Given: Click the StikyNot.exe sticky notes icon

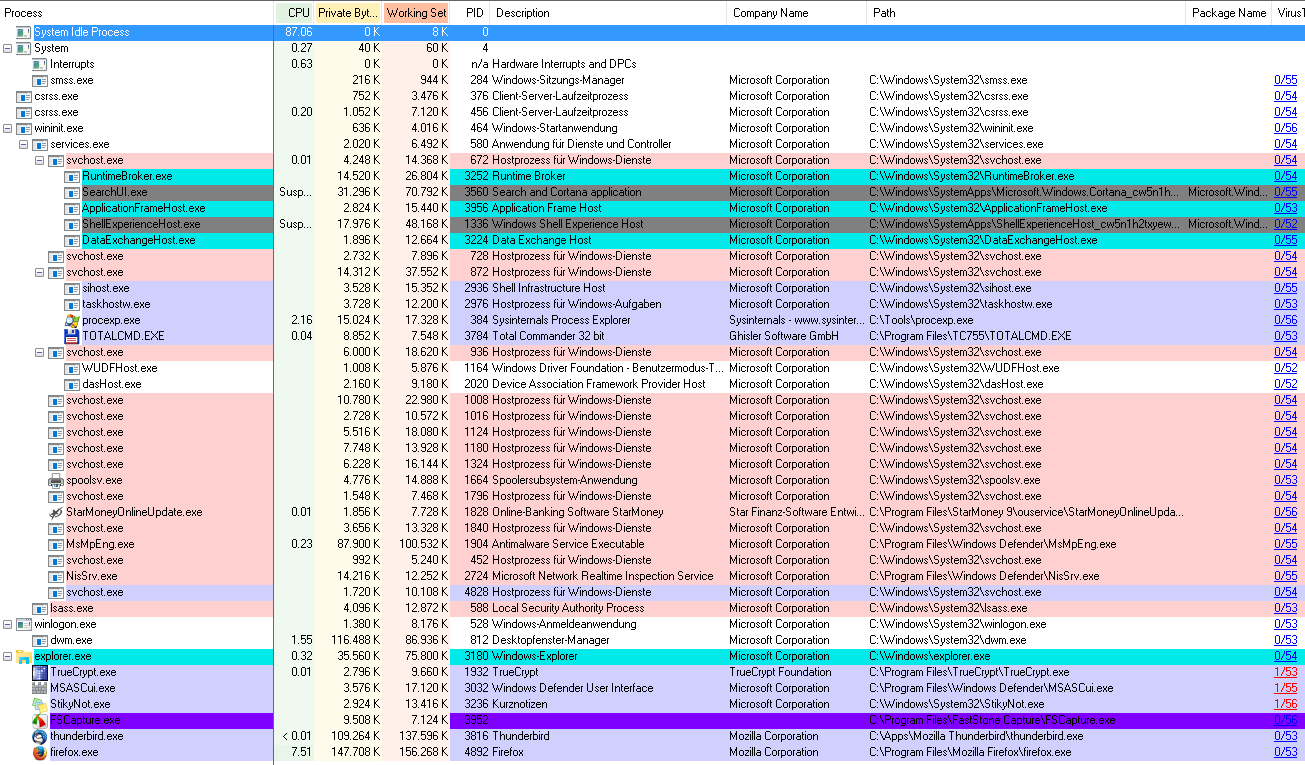Looking at the screenshot, I should tap(40, 704).
